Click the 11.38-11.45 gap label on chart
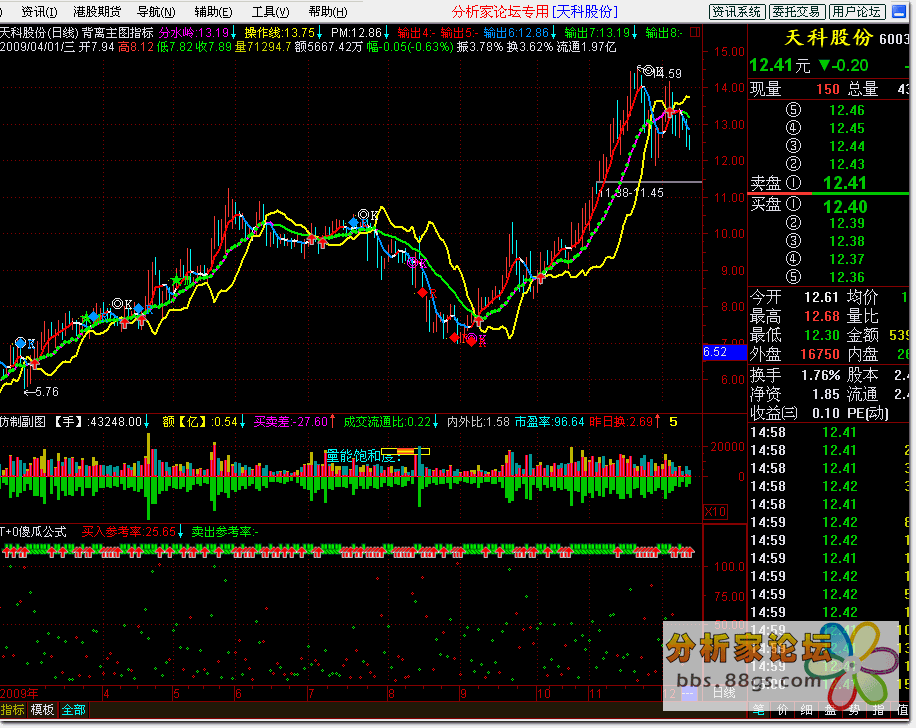Viewport: 916px width, 728px height. (633, 192)
